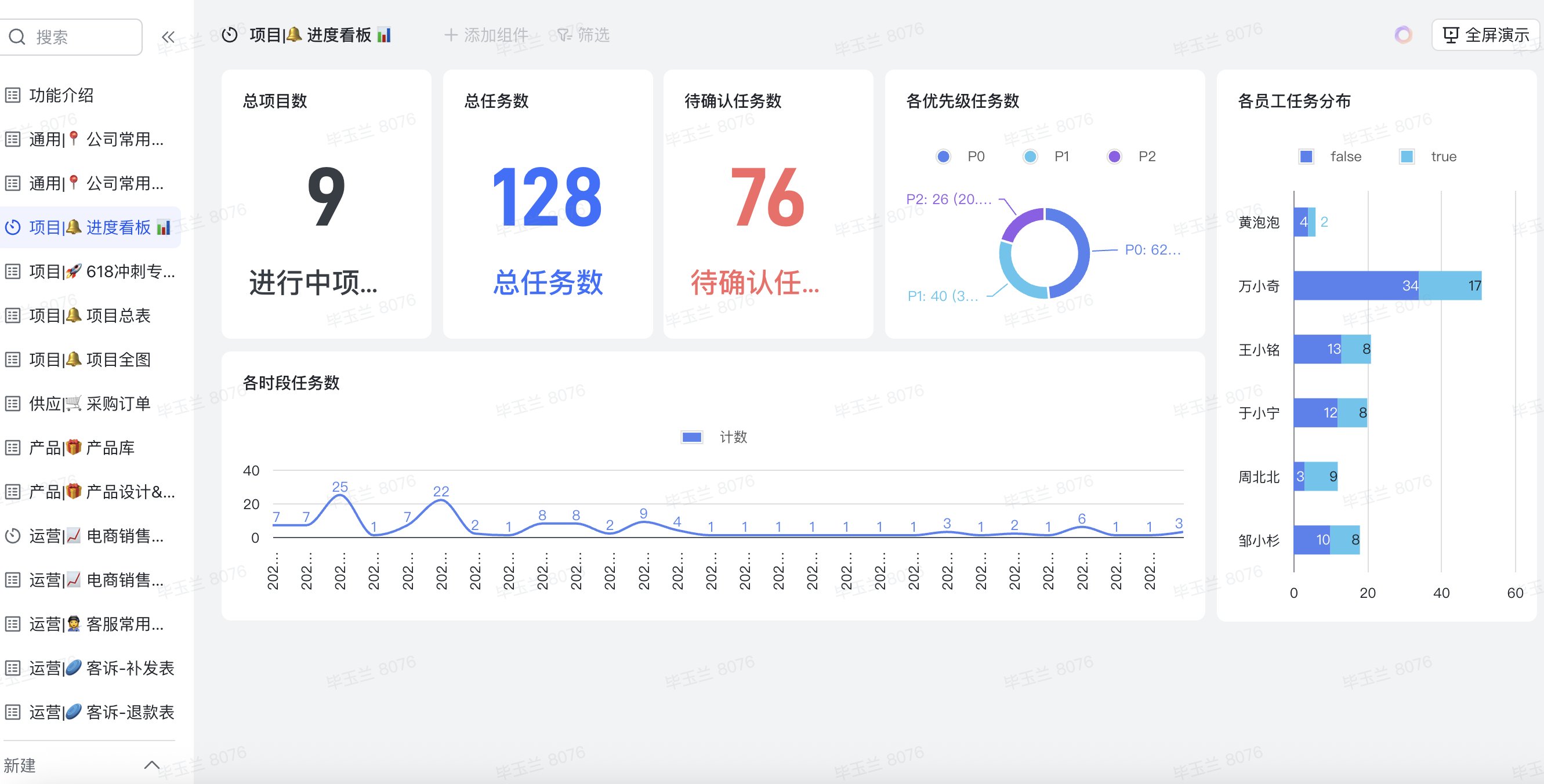This screenshot has width=1544, height=784.
Task: Click the false legend color swatch
Action: [x=1306, y=157]
